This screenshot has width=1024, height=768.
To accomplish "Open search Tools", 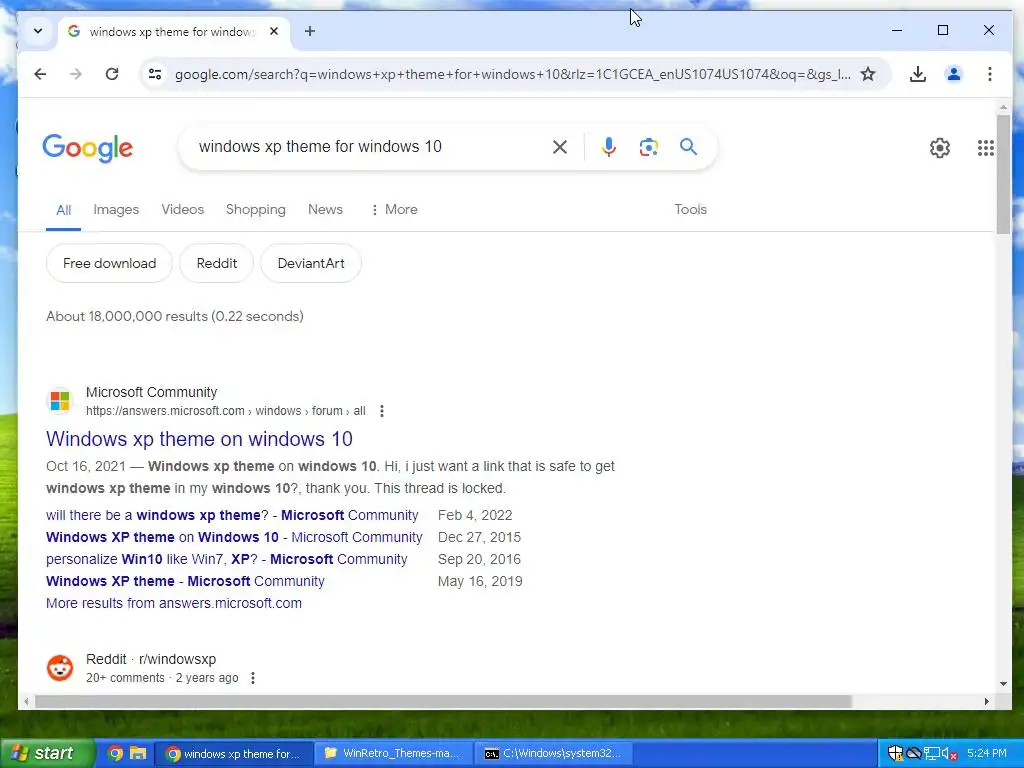I will point(690,210).
